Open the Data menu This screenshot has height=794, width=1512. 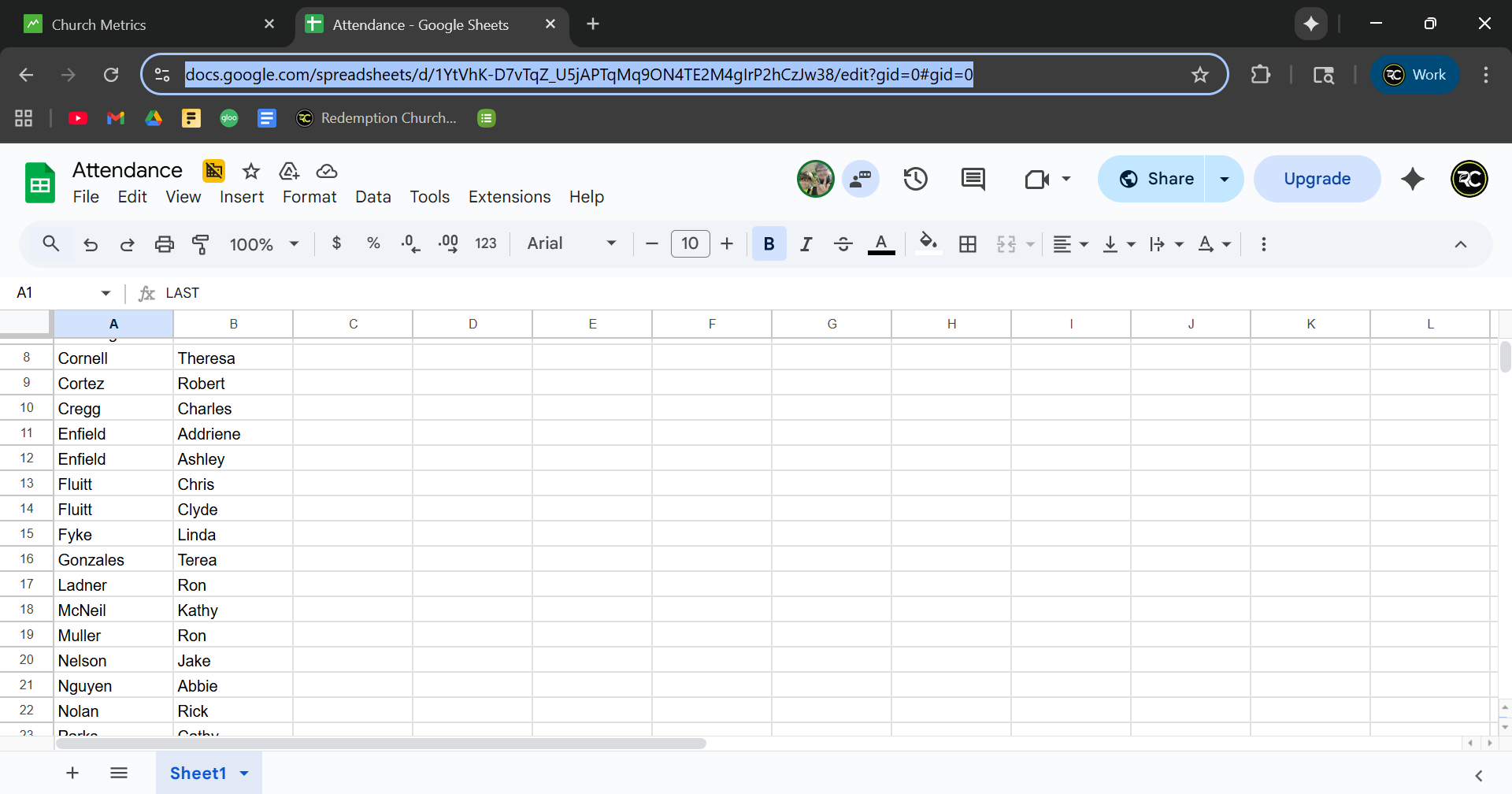372,197
